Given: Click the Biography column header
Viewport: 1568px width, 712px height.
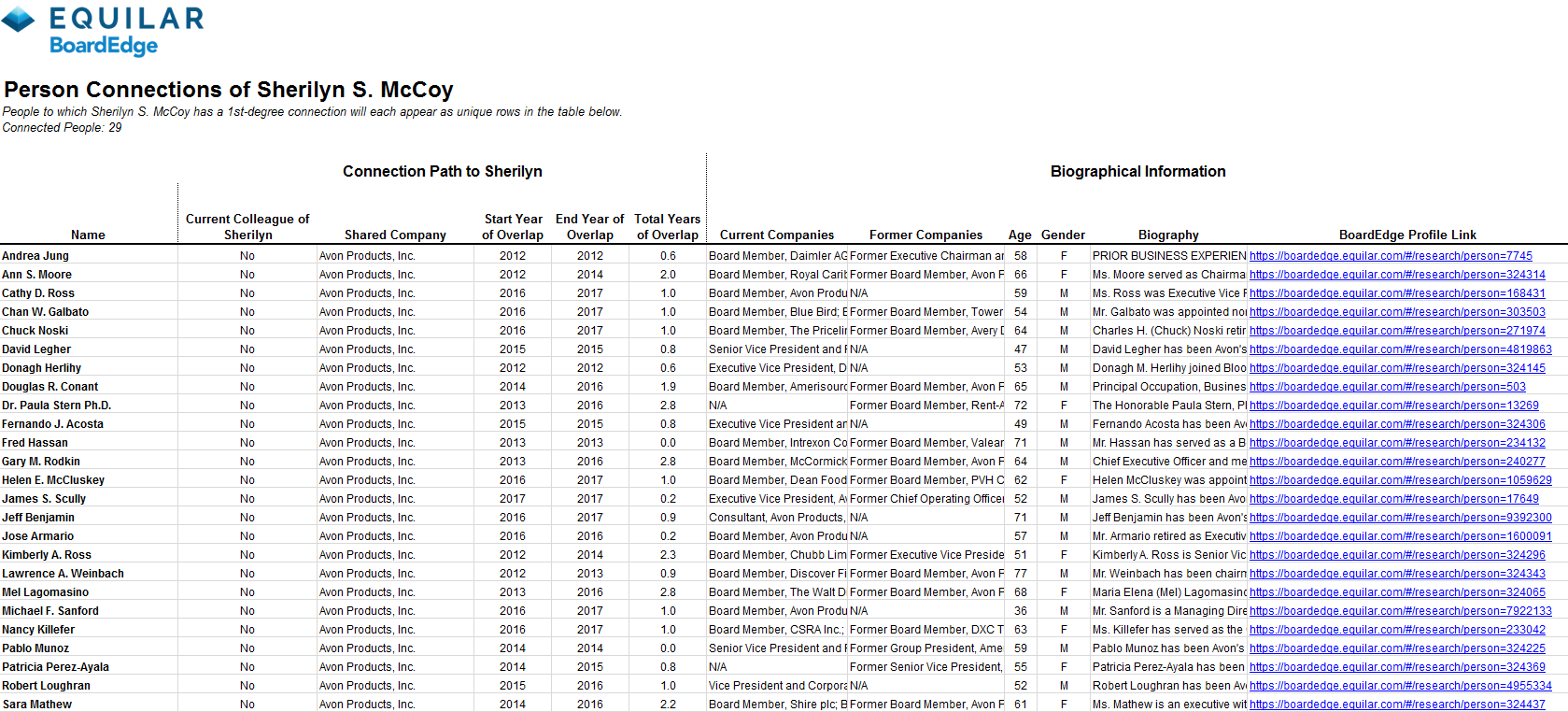Looking at the screenshot, I should [x=1168, y=235].
